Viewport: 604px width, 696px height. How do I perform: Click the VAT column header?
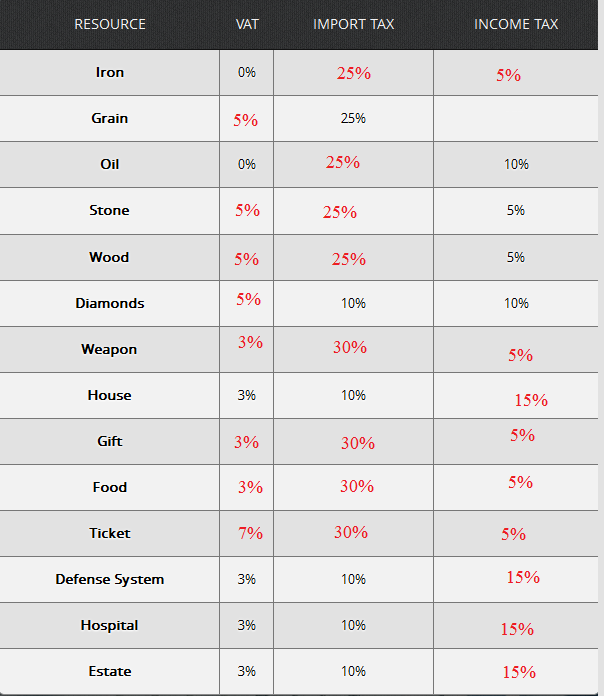pos(247,24)
